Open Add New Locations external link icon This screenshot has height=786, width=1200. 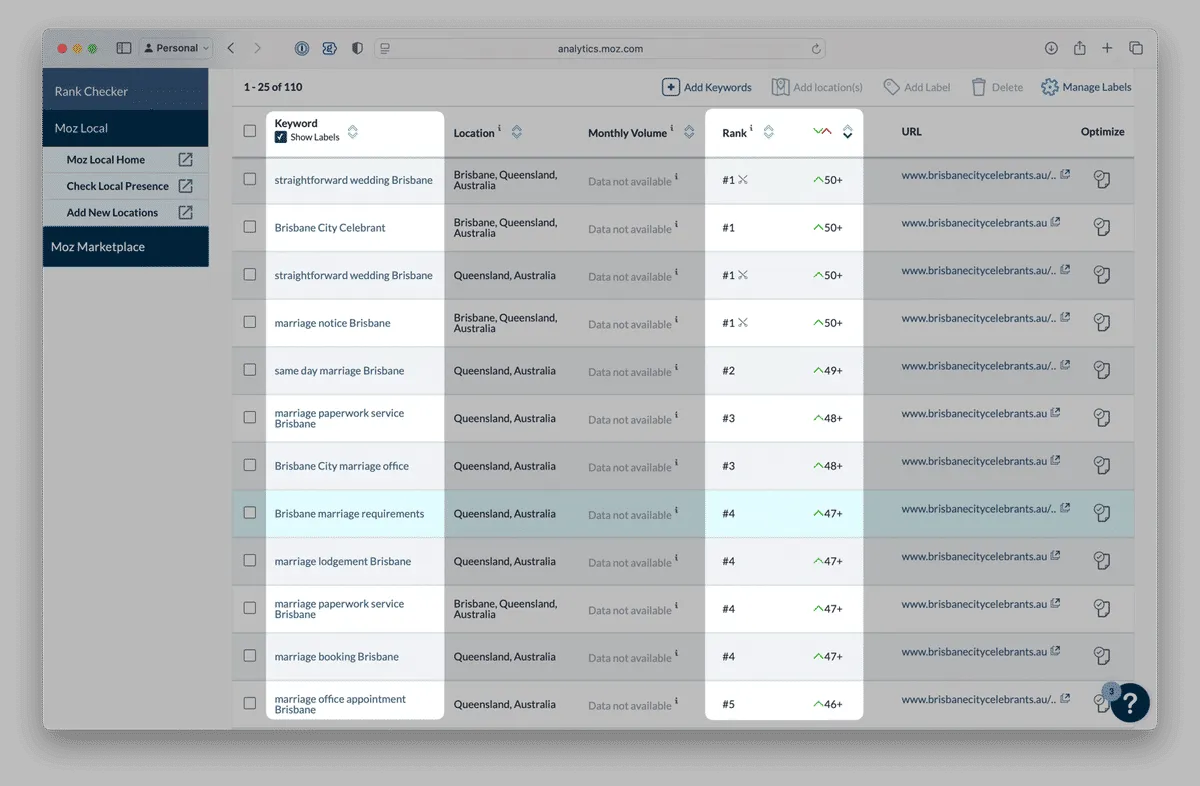186,212
